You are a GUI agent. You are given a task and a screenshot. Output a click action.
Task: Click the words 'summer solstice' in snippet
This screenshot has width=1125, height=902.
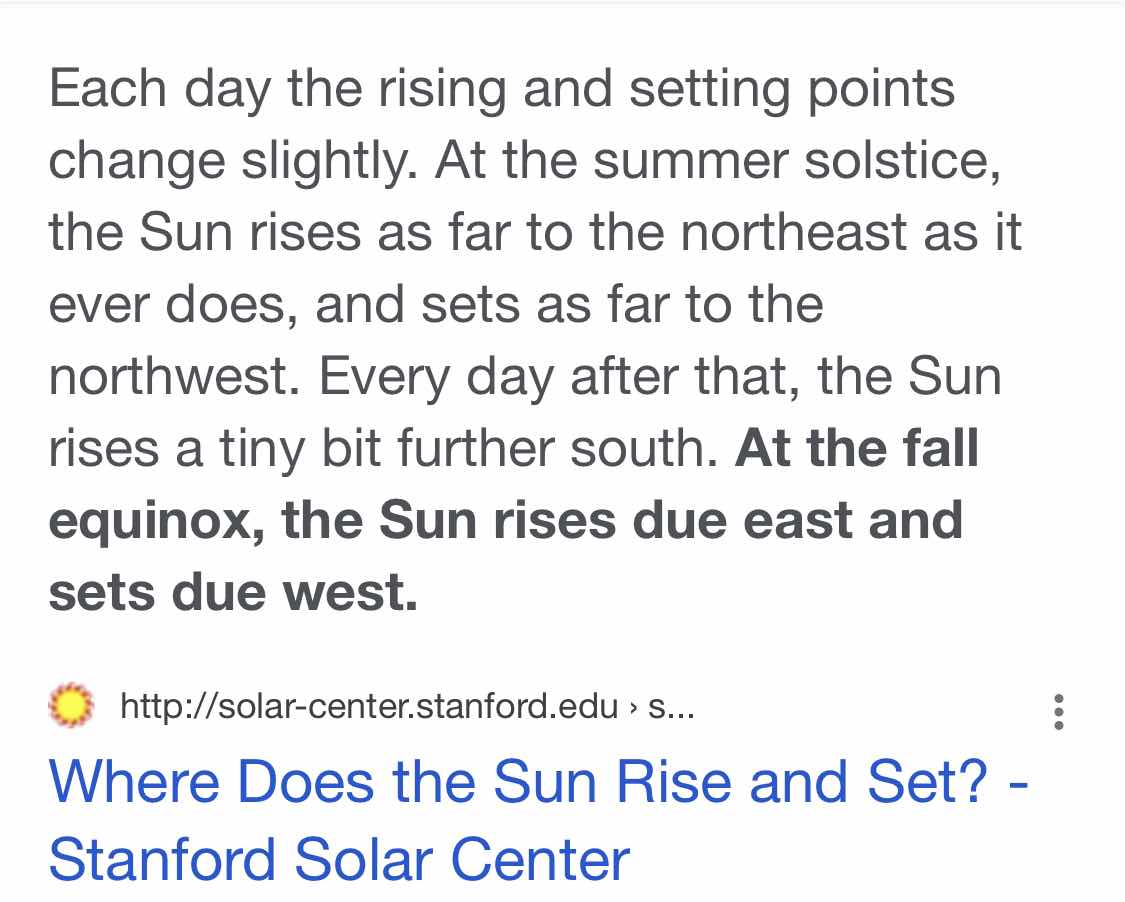(792, 161)
